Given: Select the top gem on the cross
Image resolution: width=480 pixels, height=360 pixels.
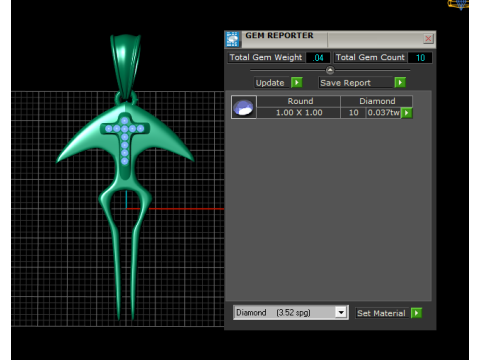Looking at the screenshot, I should pyautogui.click(x=125, y=121).
